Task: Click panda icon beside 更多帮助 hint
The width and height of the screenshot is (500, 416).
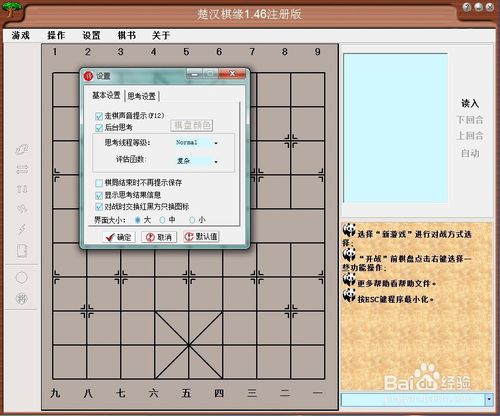Action: pos(349,280)
